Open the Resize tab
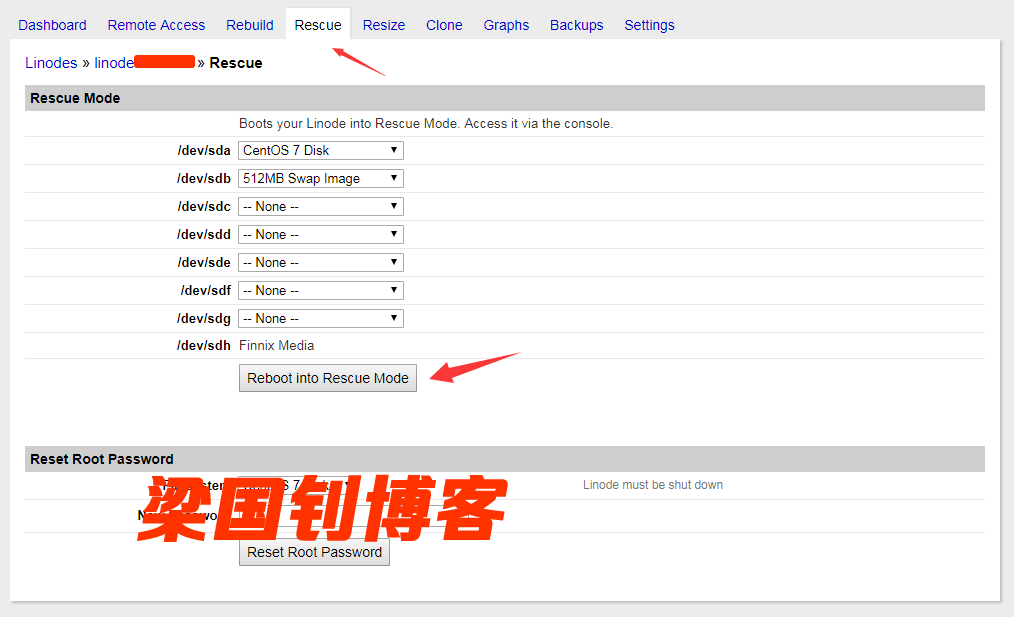 point(383,25)
